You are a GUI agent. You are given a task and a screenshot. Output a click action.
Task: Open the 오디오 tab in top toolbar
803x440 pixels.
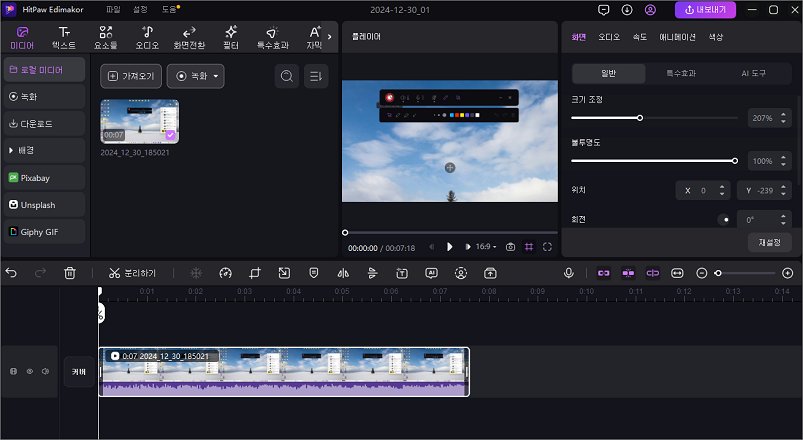(x=147, y=38)
